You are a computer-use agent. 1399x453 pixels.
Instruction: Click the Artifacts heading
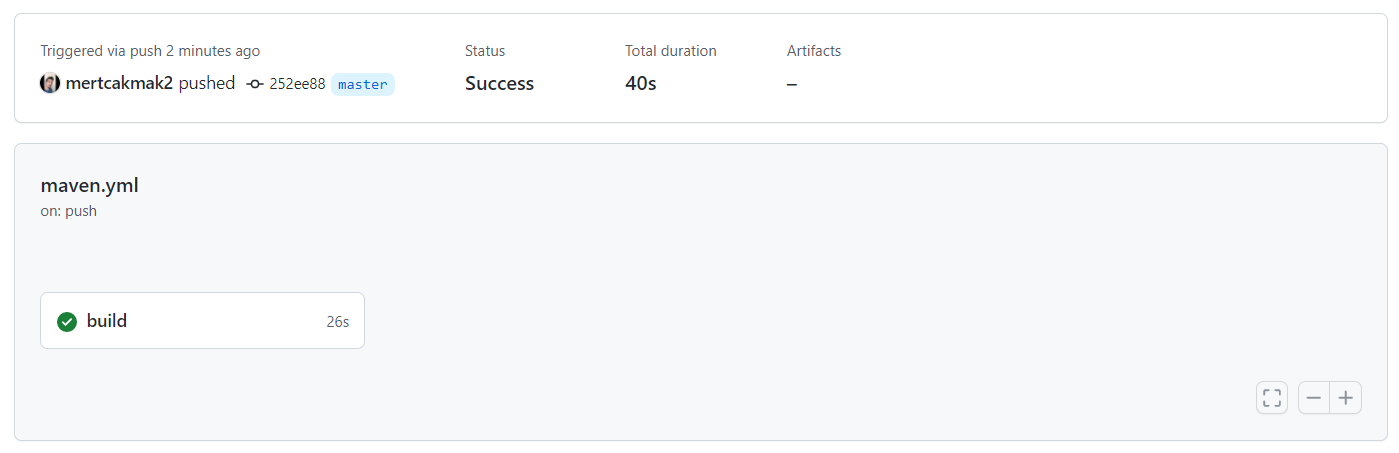pos(814,51)
